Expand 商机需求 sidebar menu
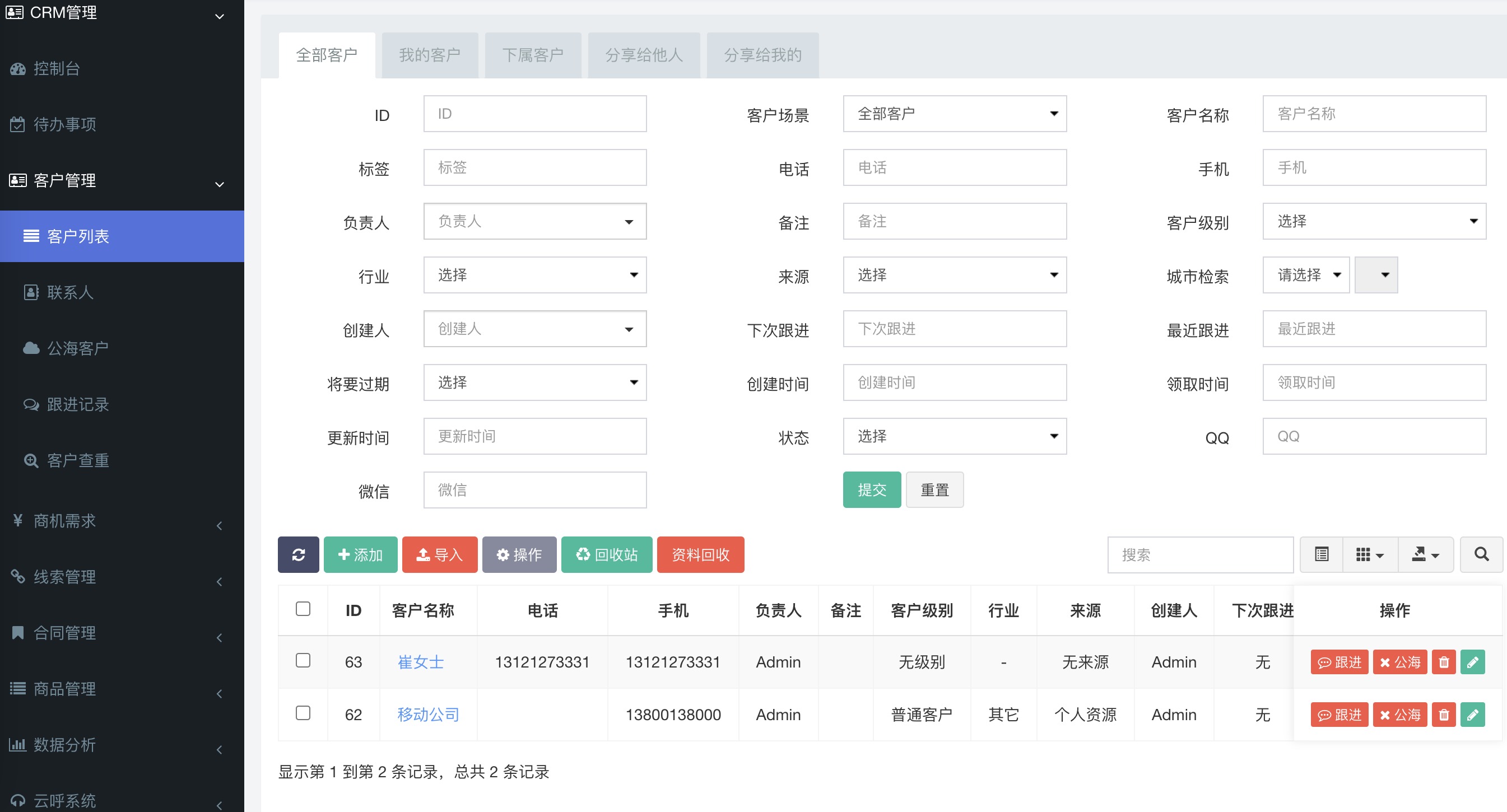The width and height of the screenshot is (1507, 812). coord(122,521)
